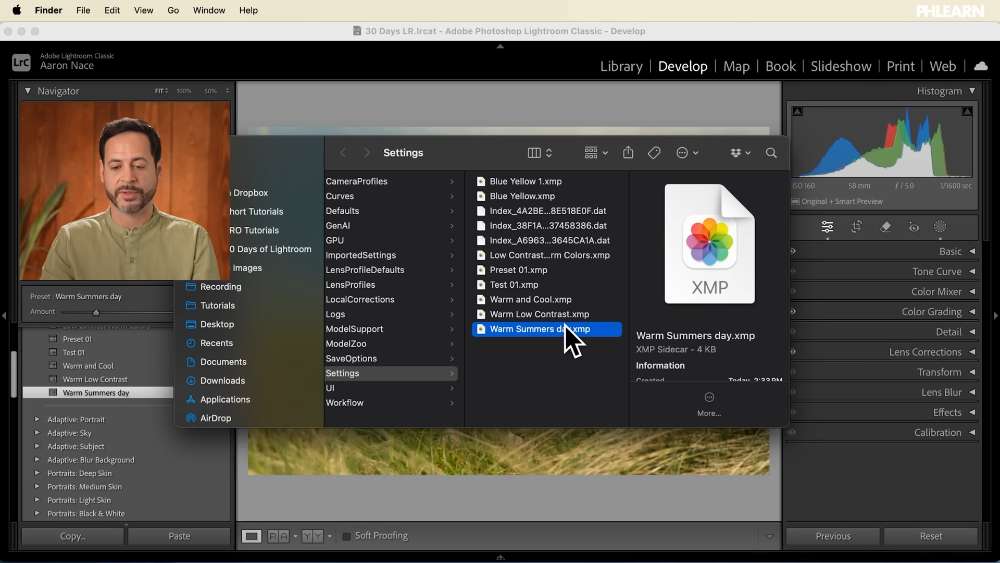Click the Finder search magnifier icon

coord(771,153)
